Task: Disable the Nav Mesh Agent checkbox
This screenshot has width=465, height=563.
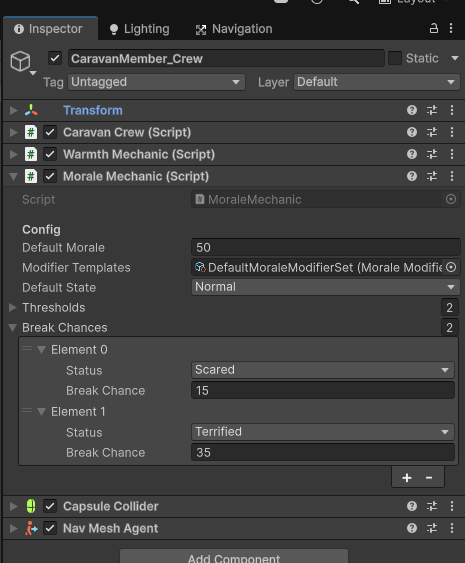Action: (50, 528)
